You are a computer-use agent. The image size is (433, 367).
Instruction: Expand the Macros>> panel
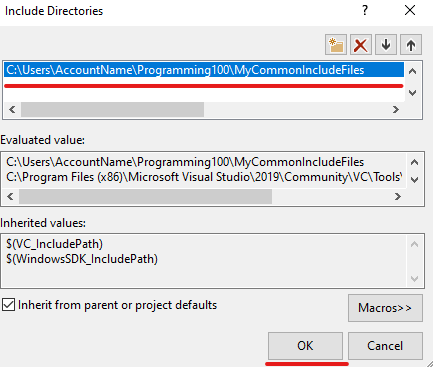tap(385, 308)
